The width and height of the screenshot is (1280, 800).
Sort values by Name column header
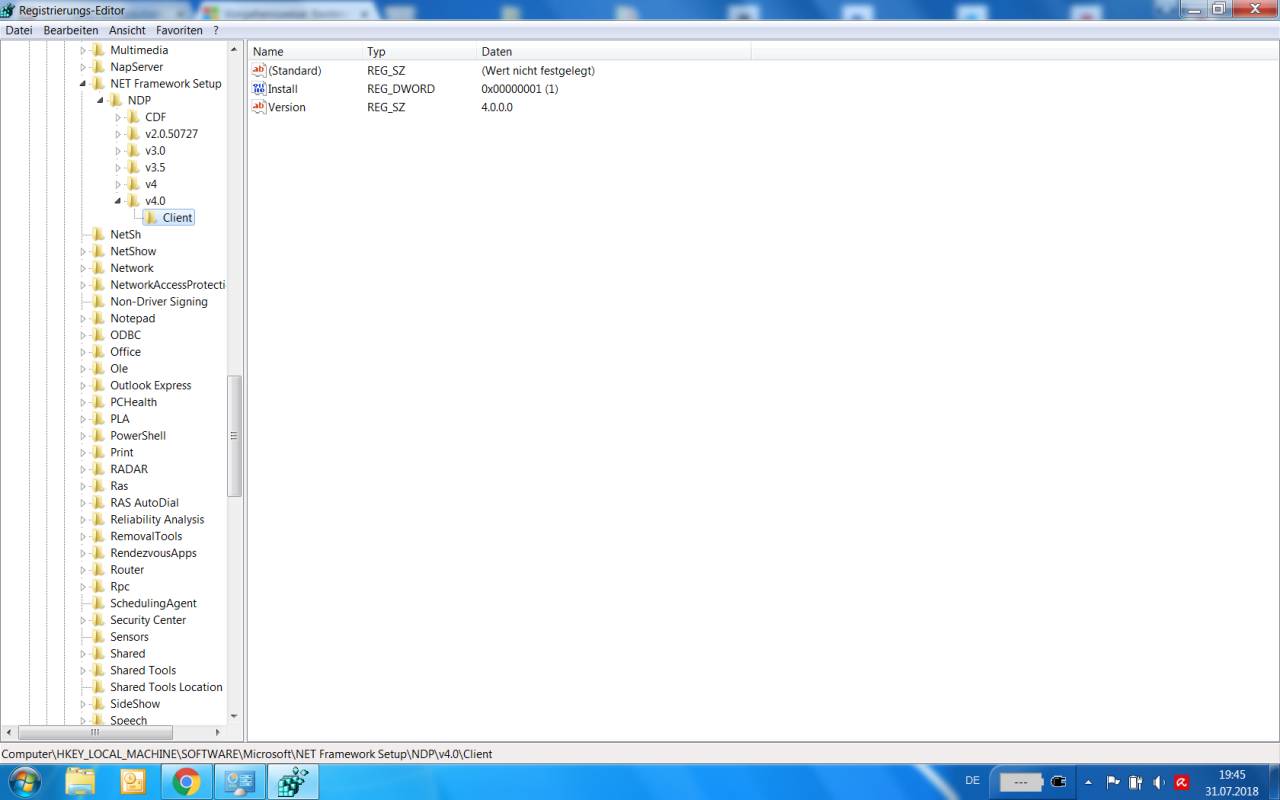[x=305, y=52]
